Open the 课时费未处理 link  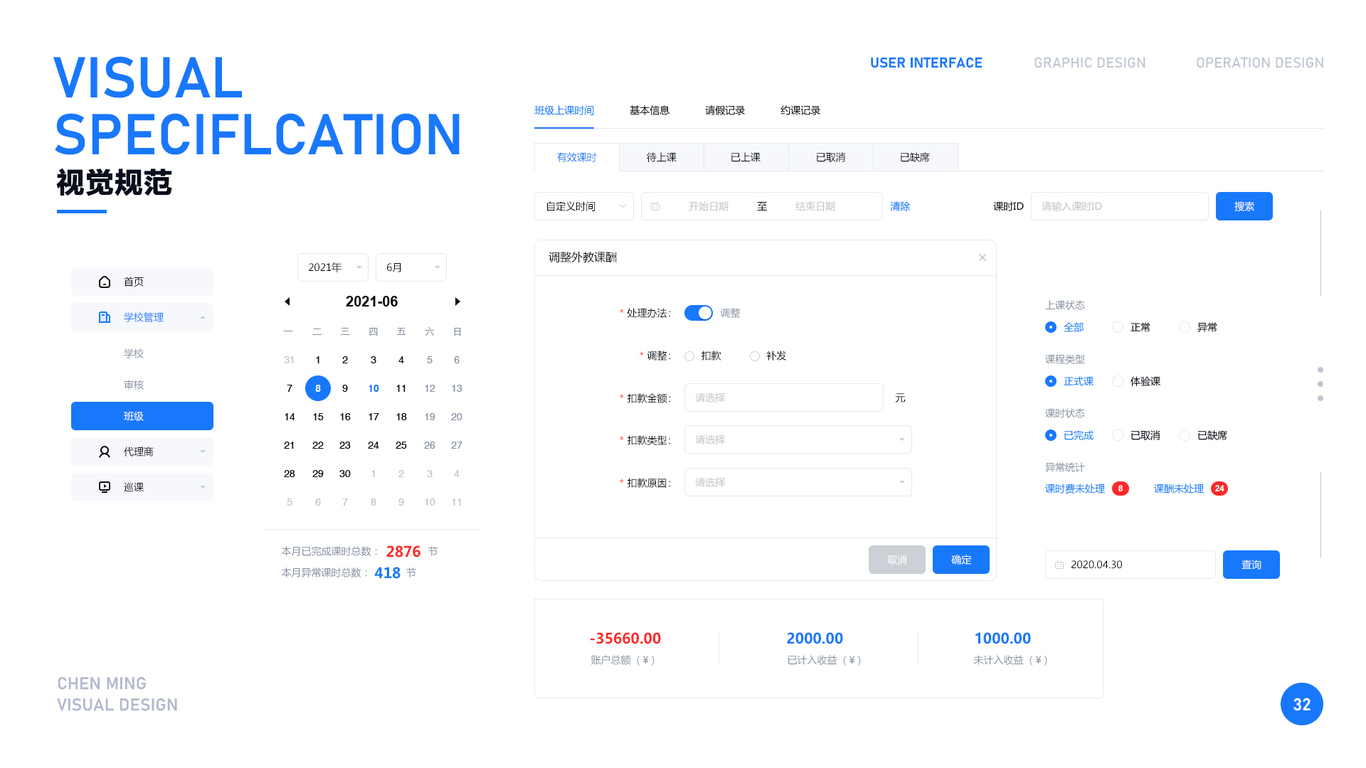[1075, 489]
